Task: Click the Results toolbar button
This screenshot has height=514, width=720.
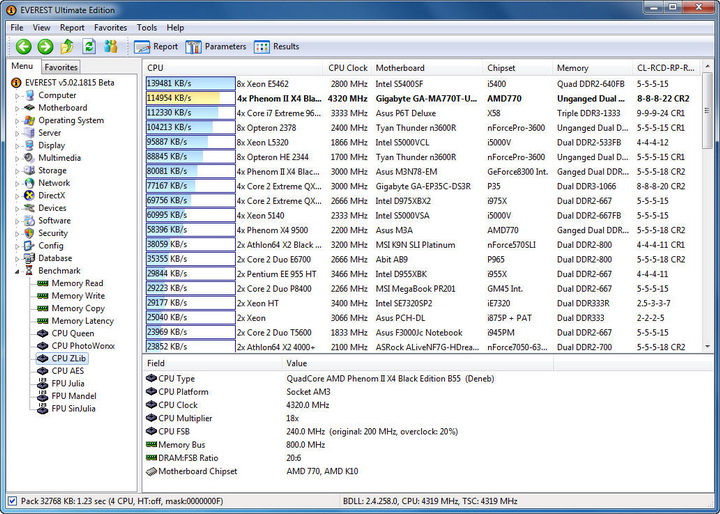Action: click(x=276, y=46)
